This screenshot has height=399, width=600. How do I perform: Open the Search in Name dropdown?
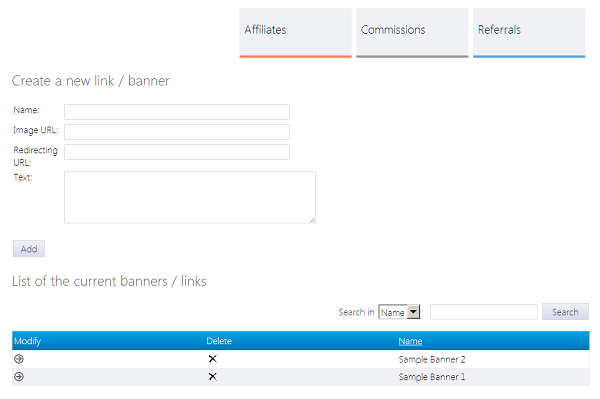click(399, 312)
